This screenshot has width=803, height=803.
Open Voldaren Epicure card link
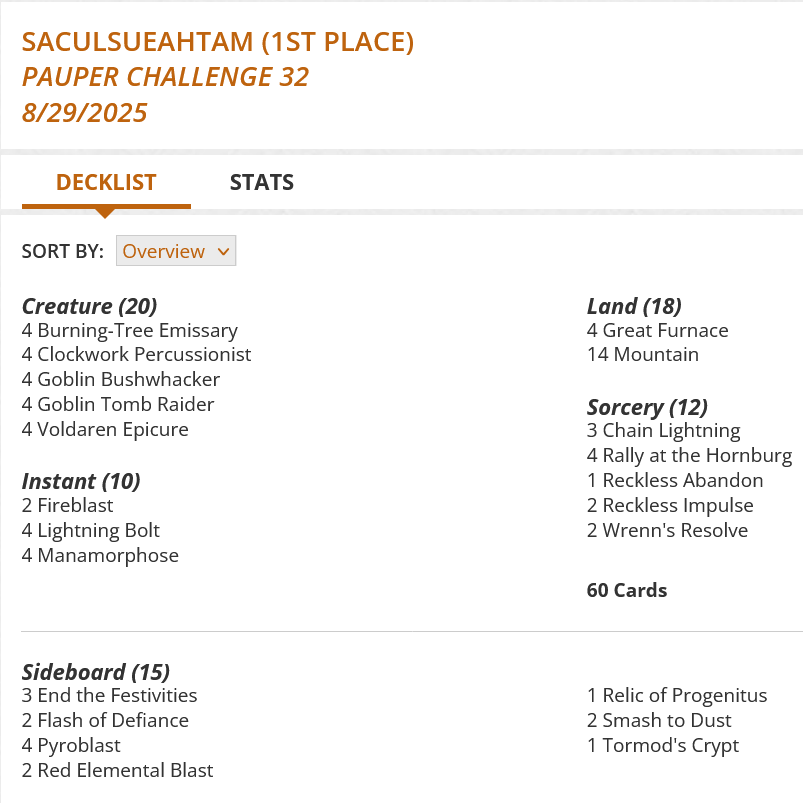pos(112,429)
